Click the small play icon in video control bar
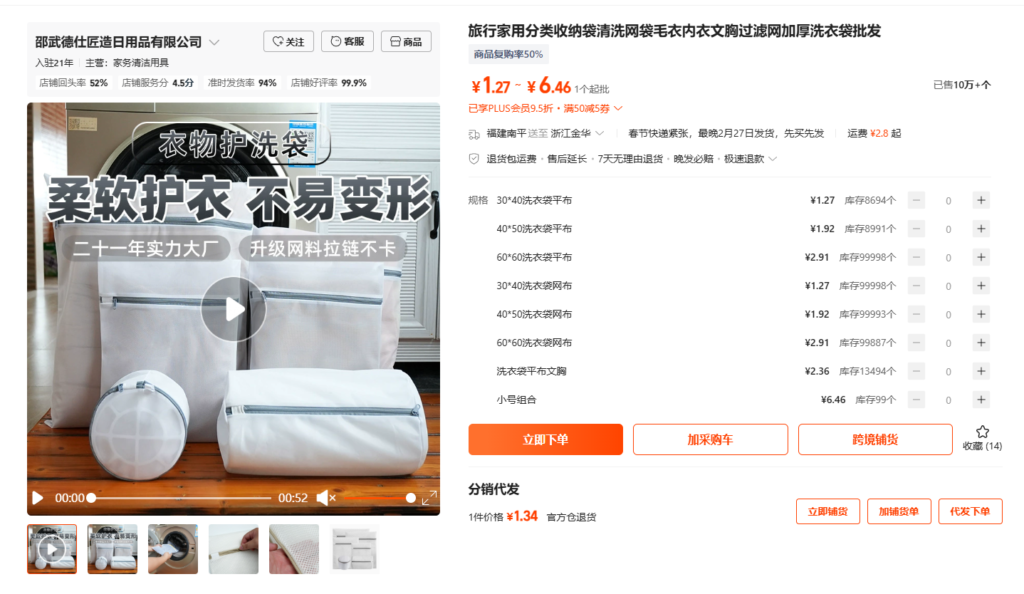 click(x=38, y=498)
